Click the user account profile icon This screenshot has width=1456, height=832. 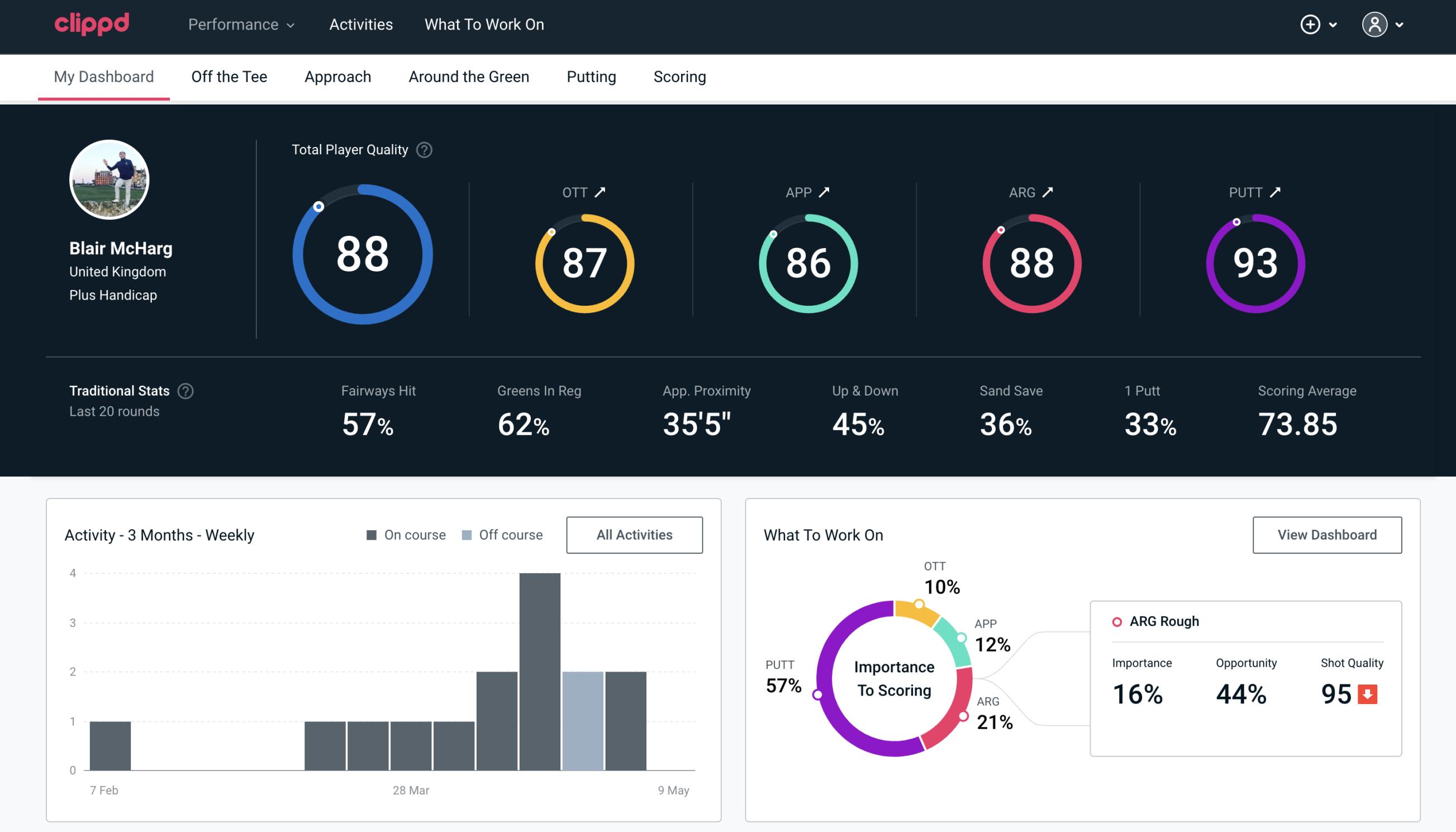coord(1375,24)
